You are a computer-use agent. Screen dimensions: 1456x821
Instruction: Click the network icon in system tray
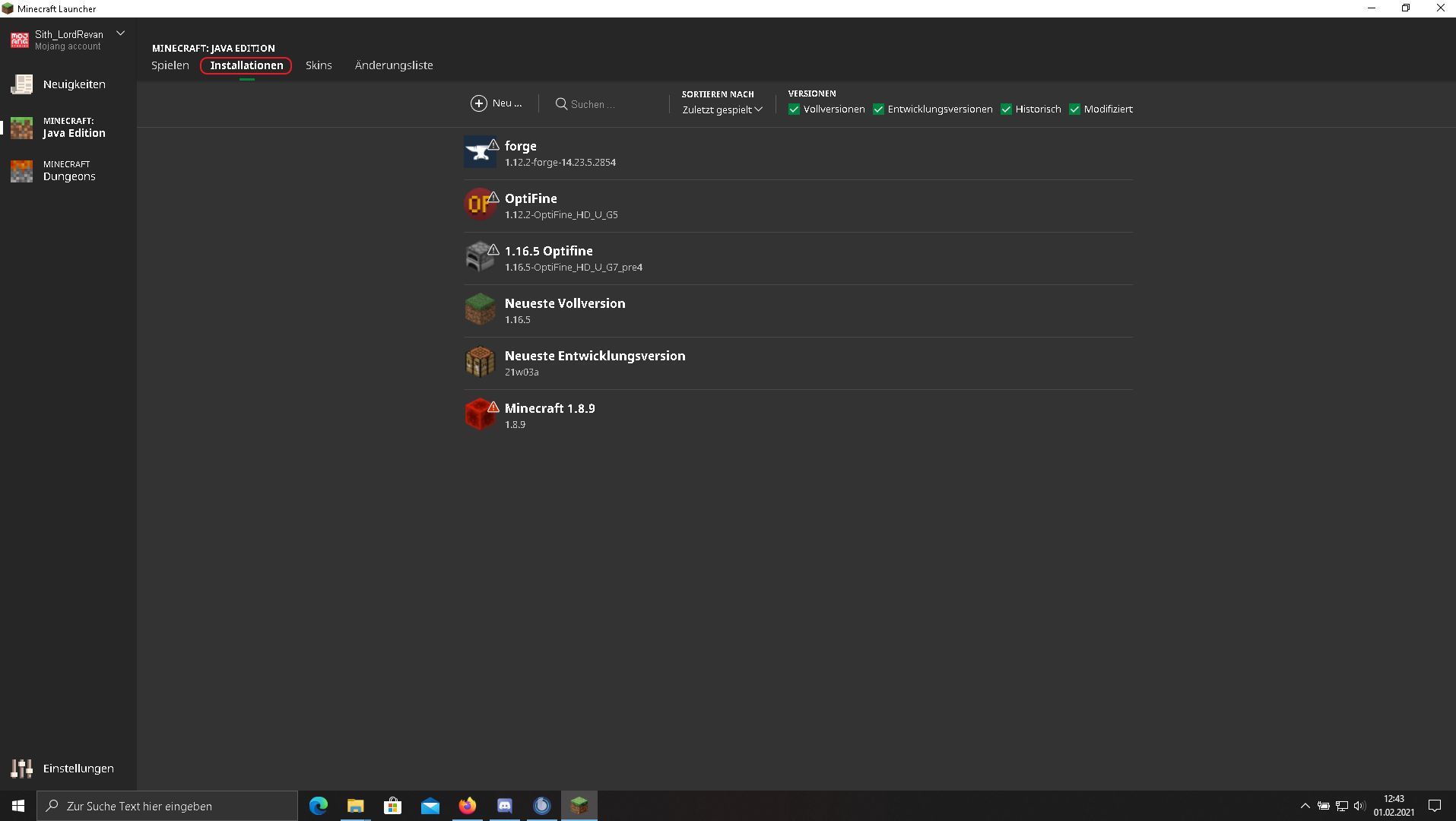click(1342, 806)
